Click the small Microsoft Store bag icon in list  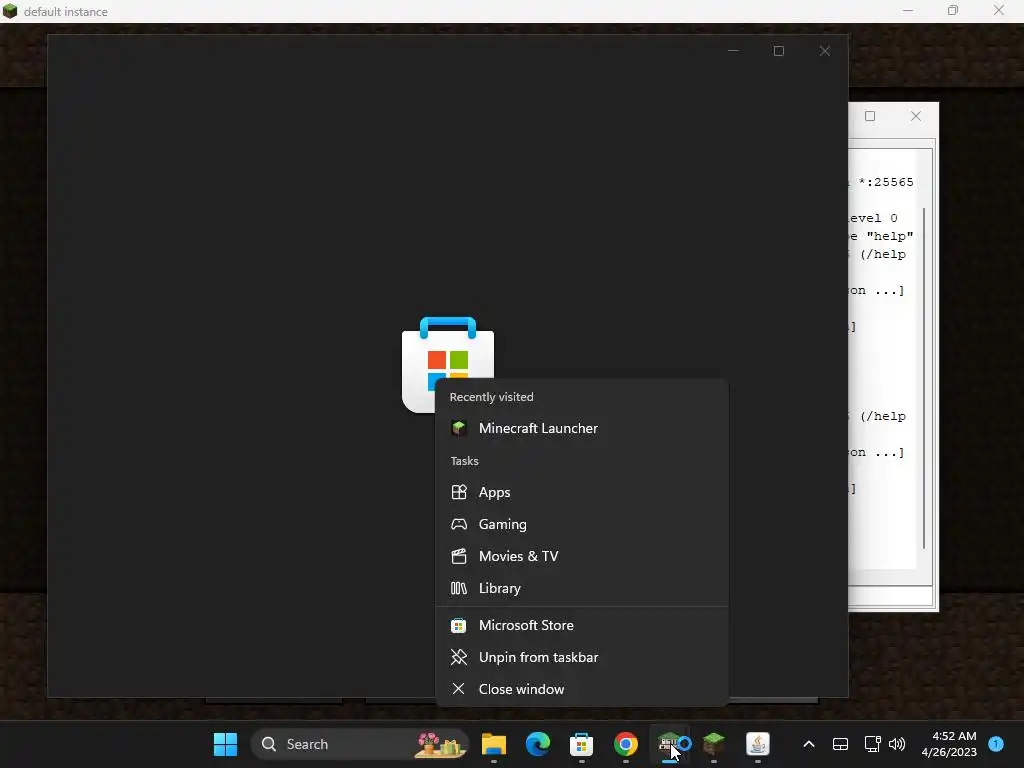pyautogui.click(x=458, y=626)
